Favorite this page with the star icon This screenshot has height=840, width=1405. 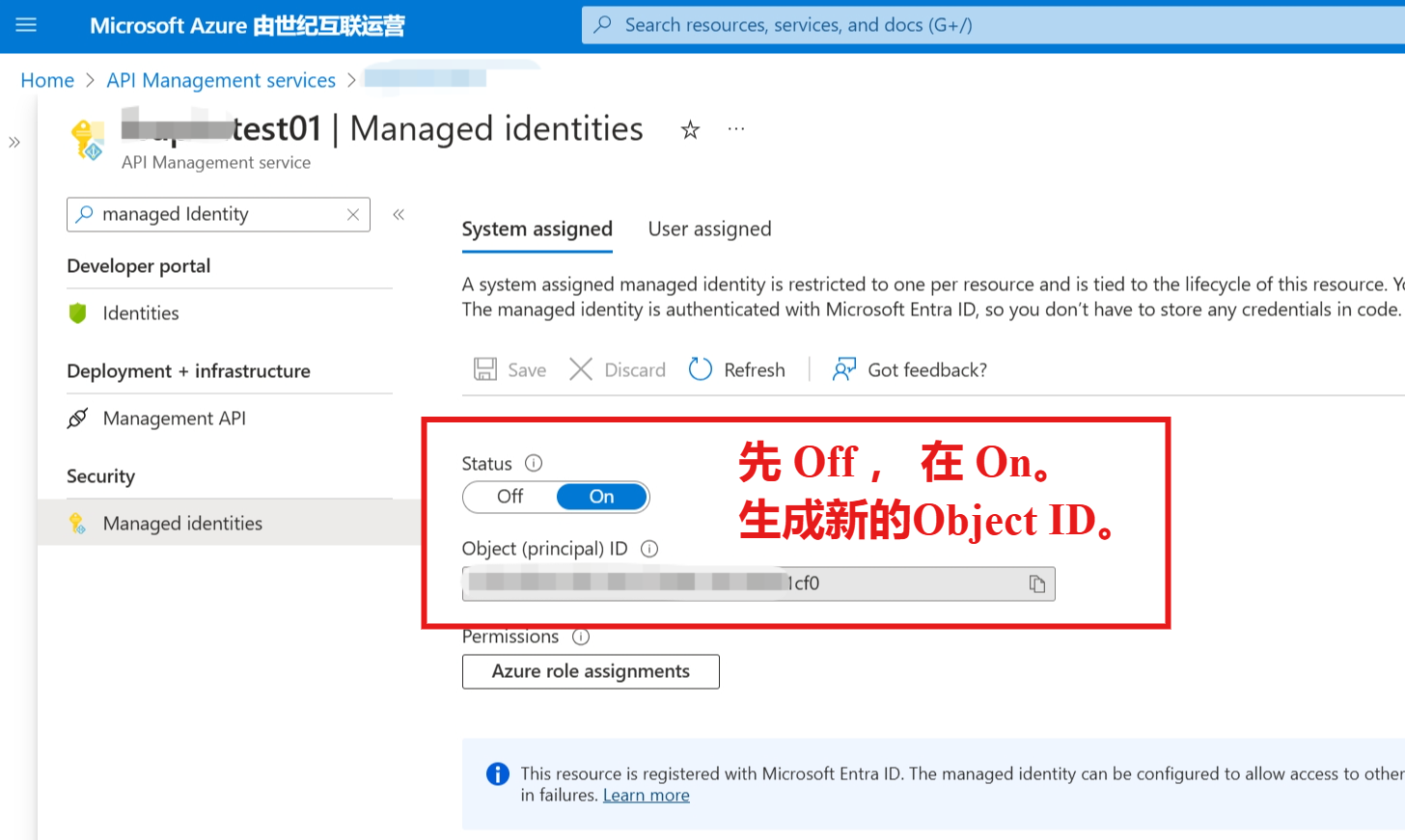click(690, 129)
